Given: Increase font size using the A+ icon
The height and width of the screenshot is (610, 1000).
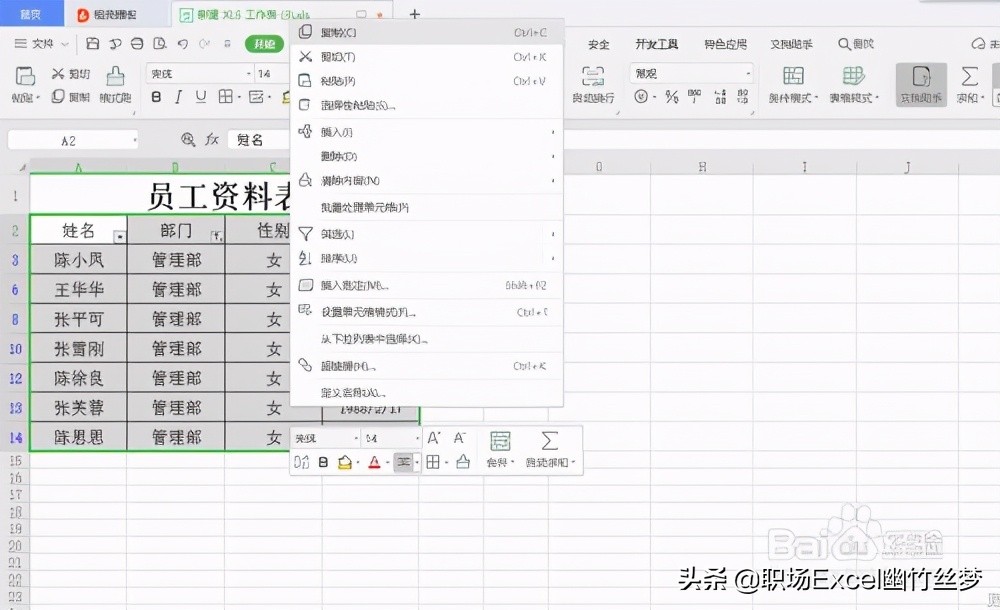Looking at the screenshot, I should 434,438.
